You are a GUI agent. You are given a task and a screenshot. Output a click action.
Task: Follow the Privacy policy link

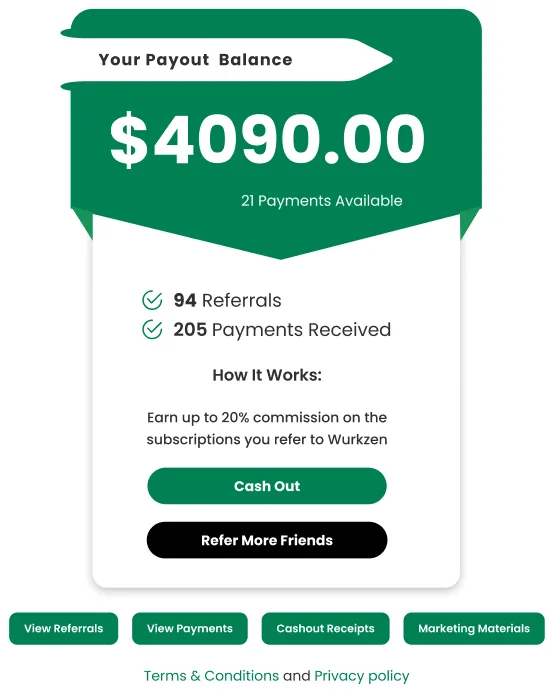point(362,676)
